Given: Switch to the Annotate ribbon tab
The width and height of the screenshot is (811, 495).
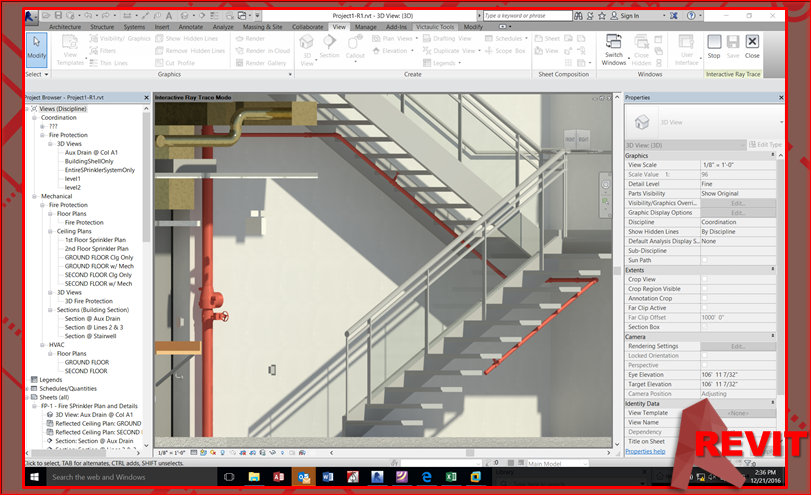Looking at the screenshot, I should [x=191, y=27].
